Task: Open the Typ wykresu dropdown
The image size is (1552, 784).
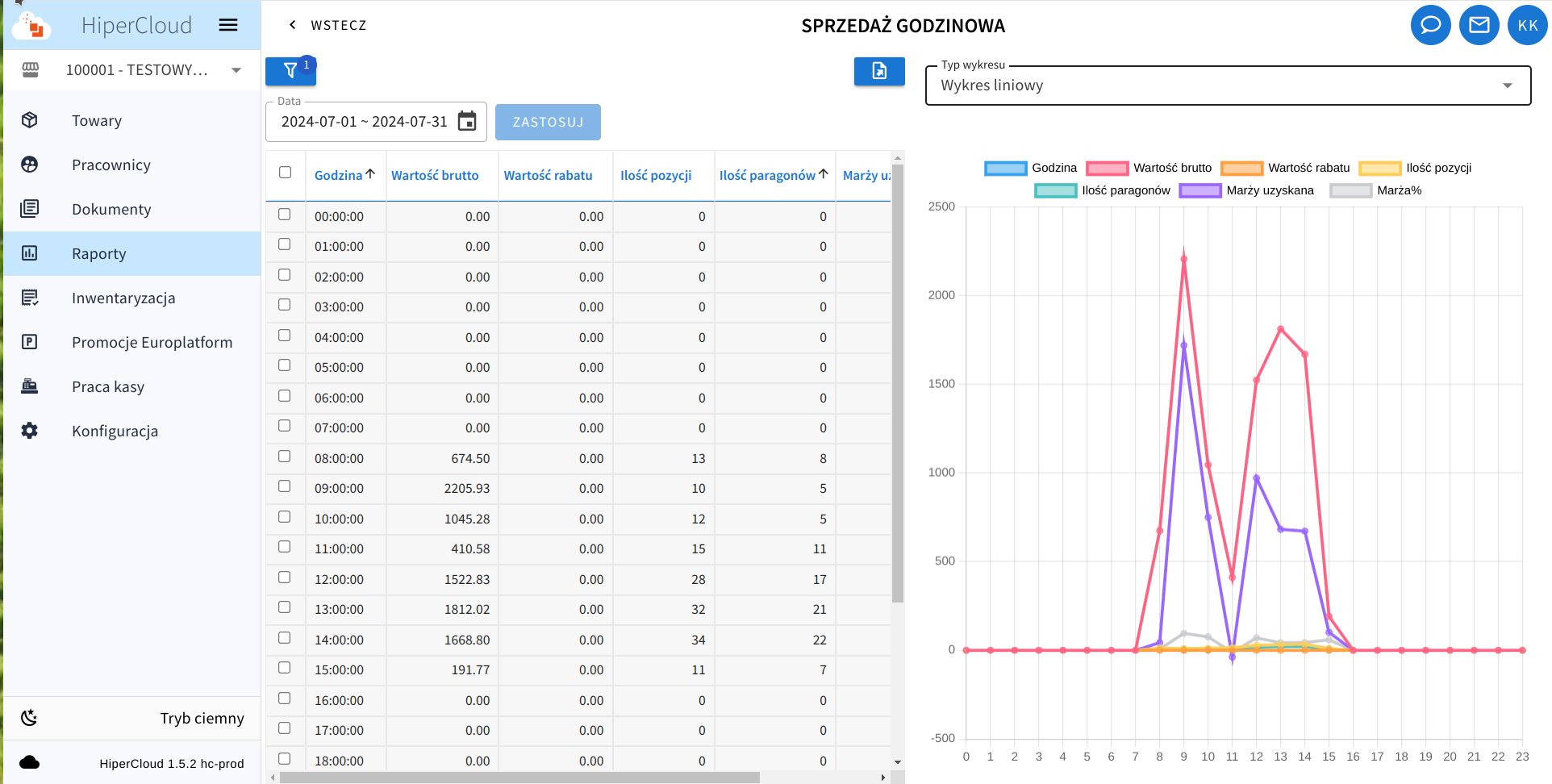Action: click(1228, 85)
